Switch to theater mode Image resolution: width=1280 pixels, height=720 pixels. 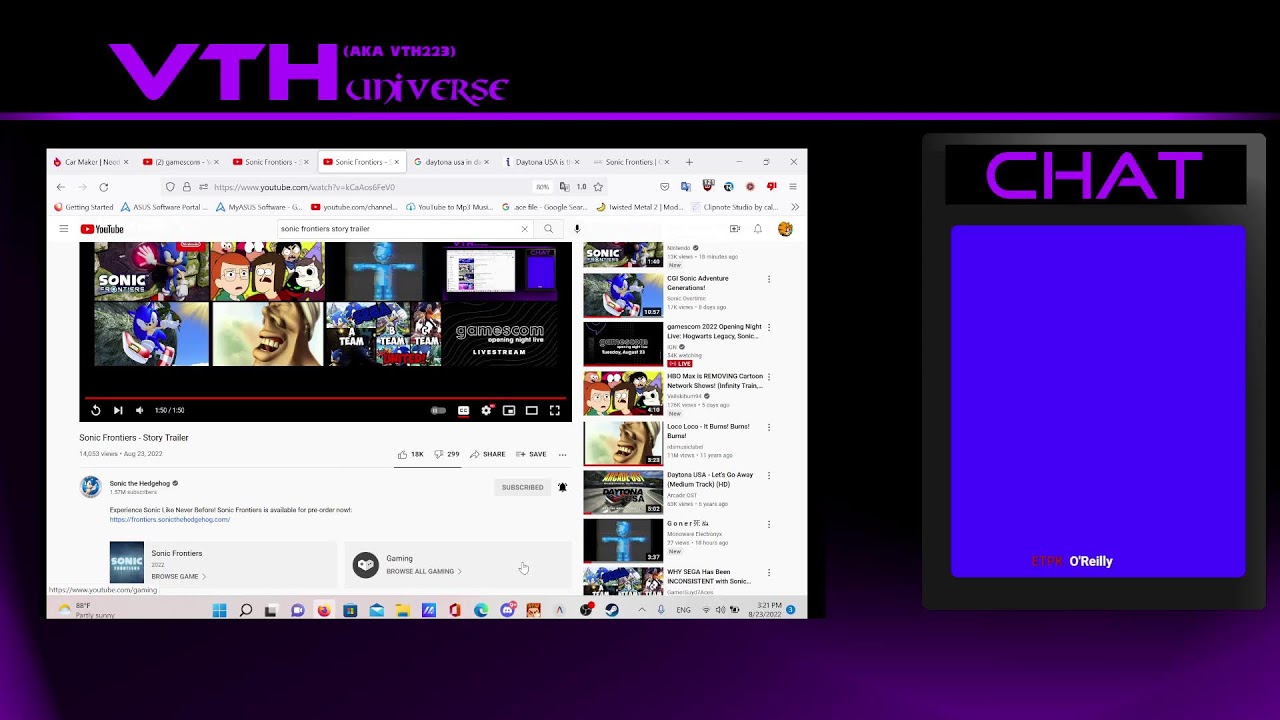click(x=532, y=410)
